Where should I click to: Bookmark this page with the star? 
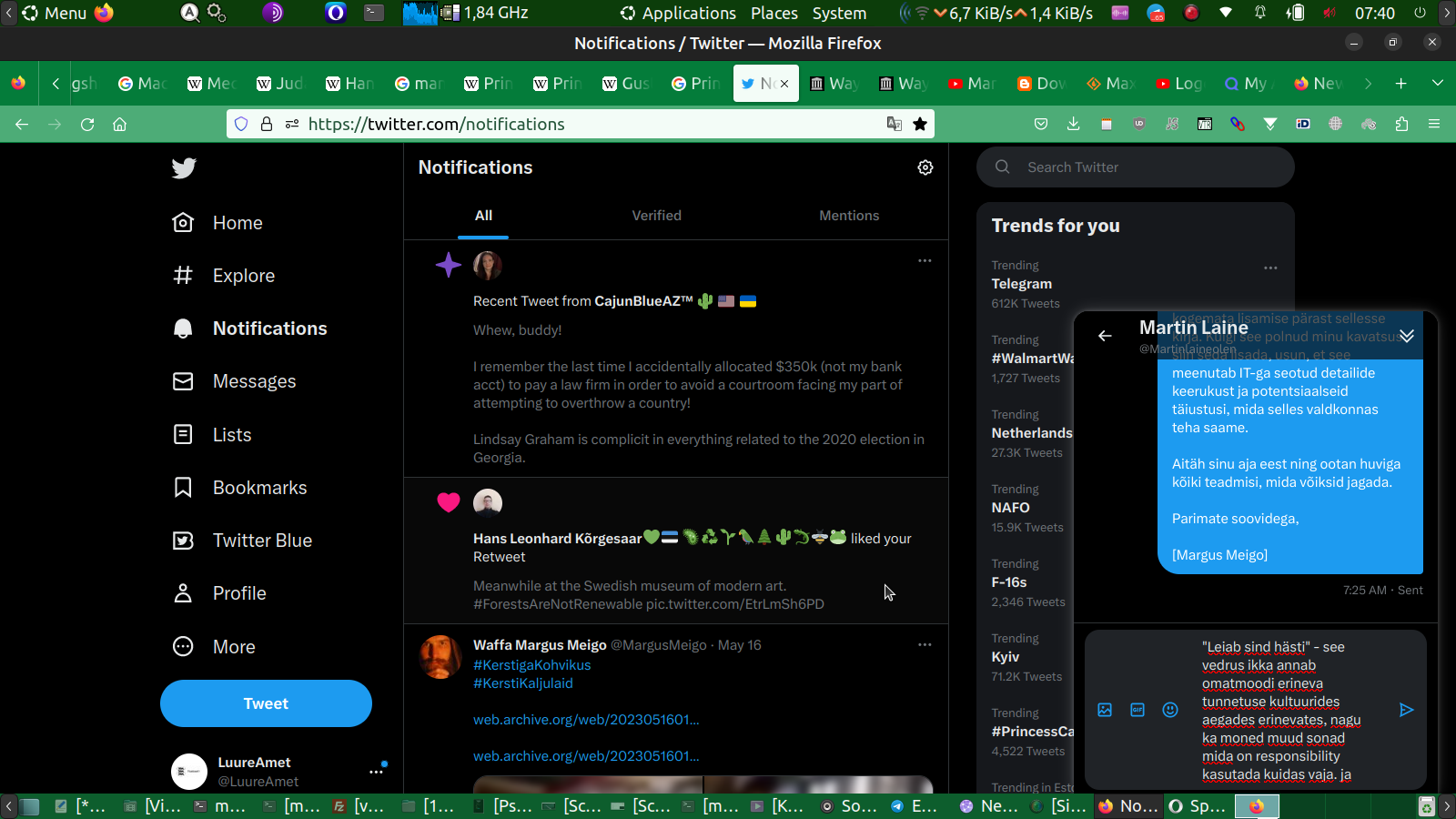point(920,124)
